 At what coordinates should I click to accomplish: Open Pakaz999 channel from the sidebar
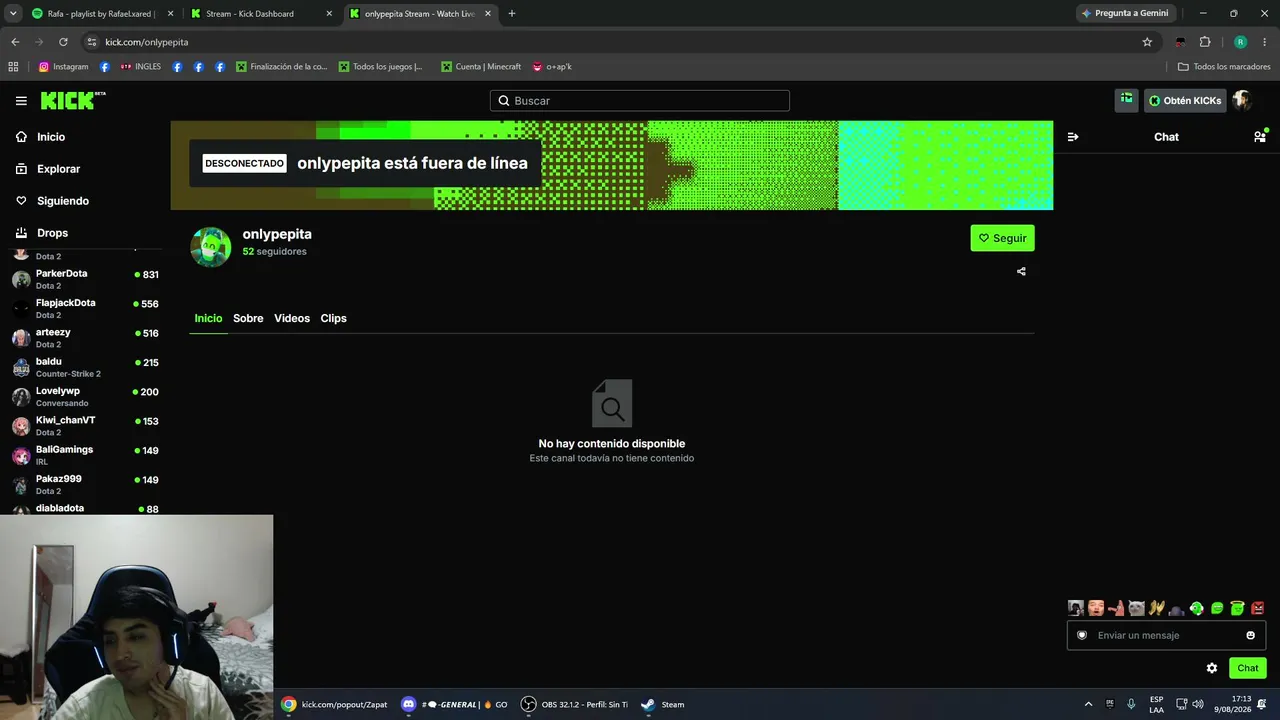(x=85, y=484)
